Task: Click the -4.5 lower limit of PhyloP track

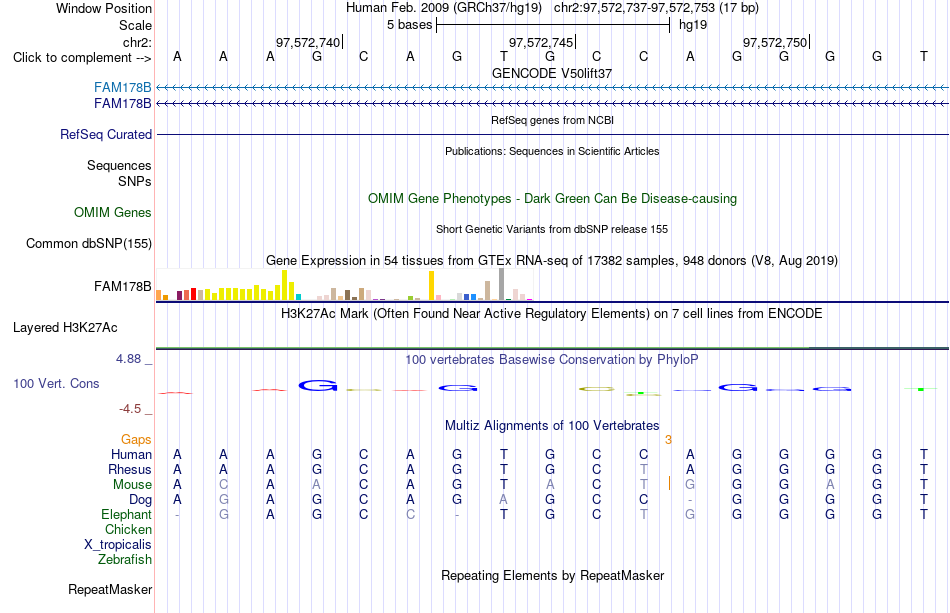Action: coord(130,409)
